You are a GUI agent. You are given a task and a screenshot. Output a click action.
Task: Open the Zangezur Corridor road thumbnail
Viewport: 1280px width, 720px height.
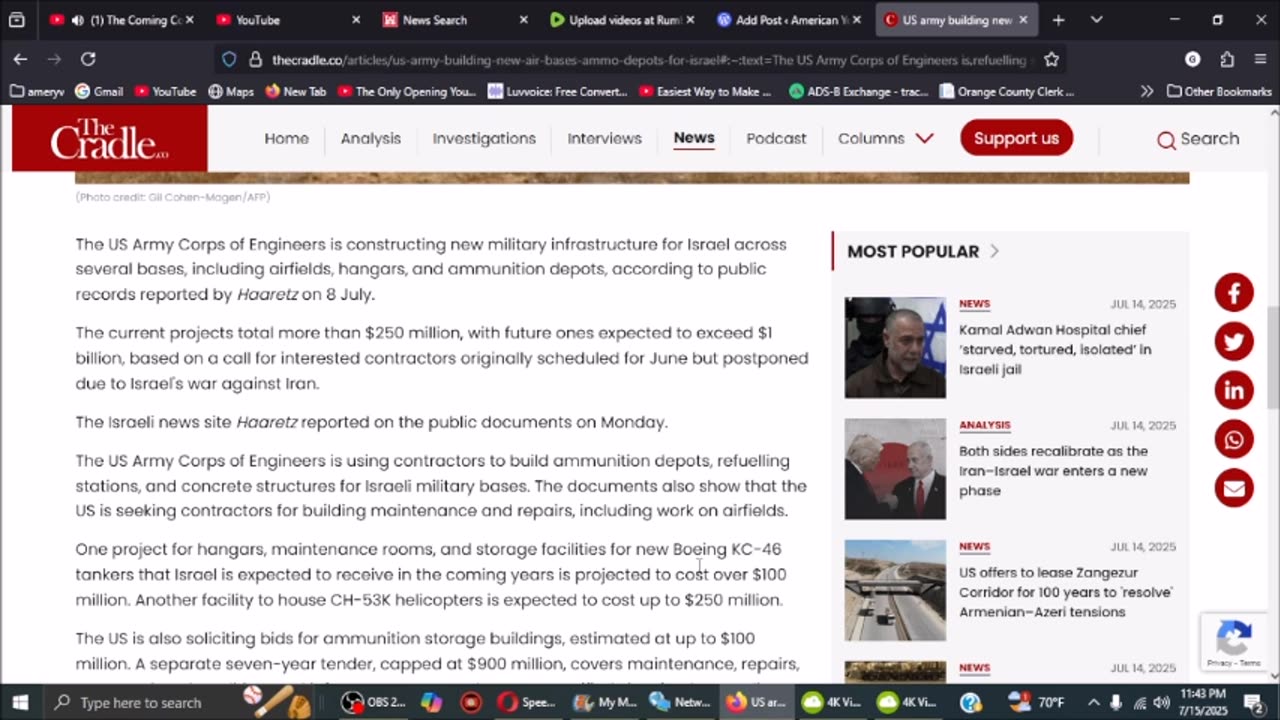pos(895,590)
